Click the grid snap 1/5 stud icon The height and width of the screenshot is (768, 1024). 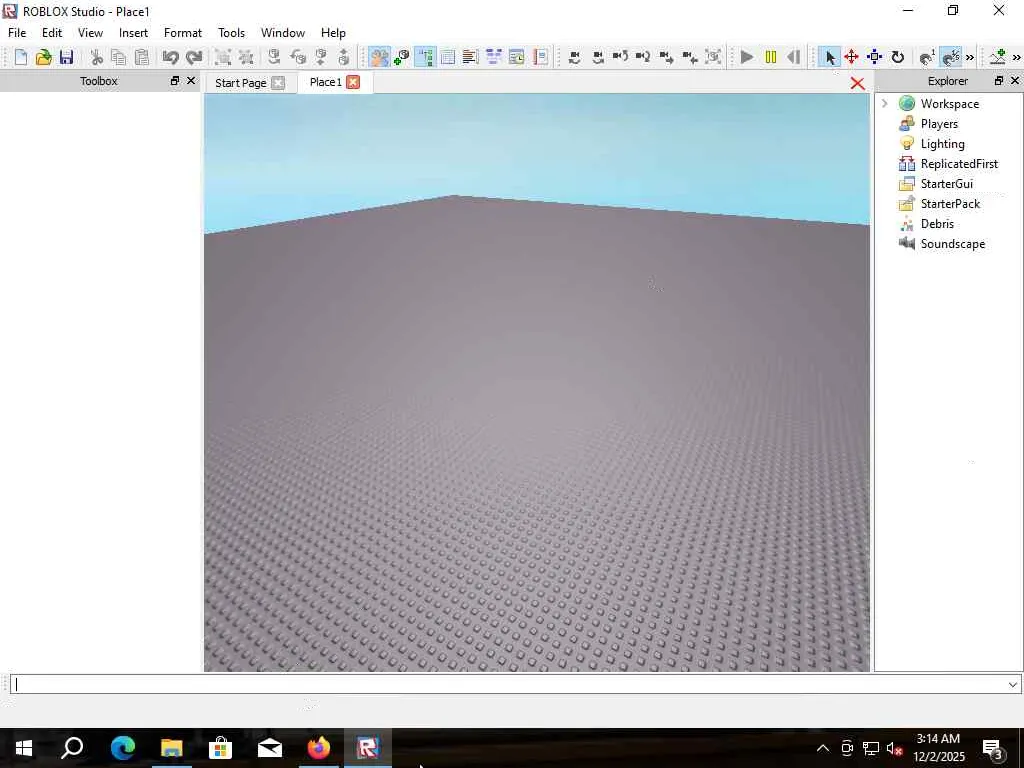pyautogui.click(x=951, y=57)
